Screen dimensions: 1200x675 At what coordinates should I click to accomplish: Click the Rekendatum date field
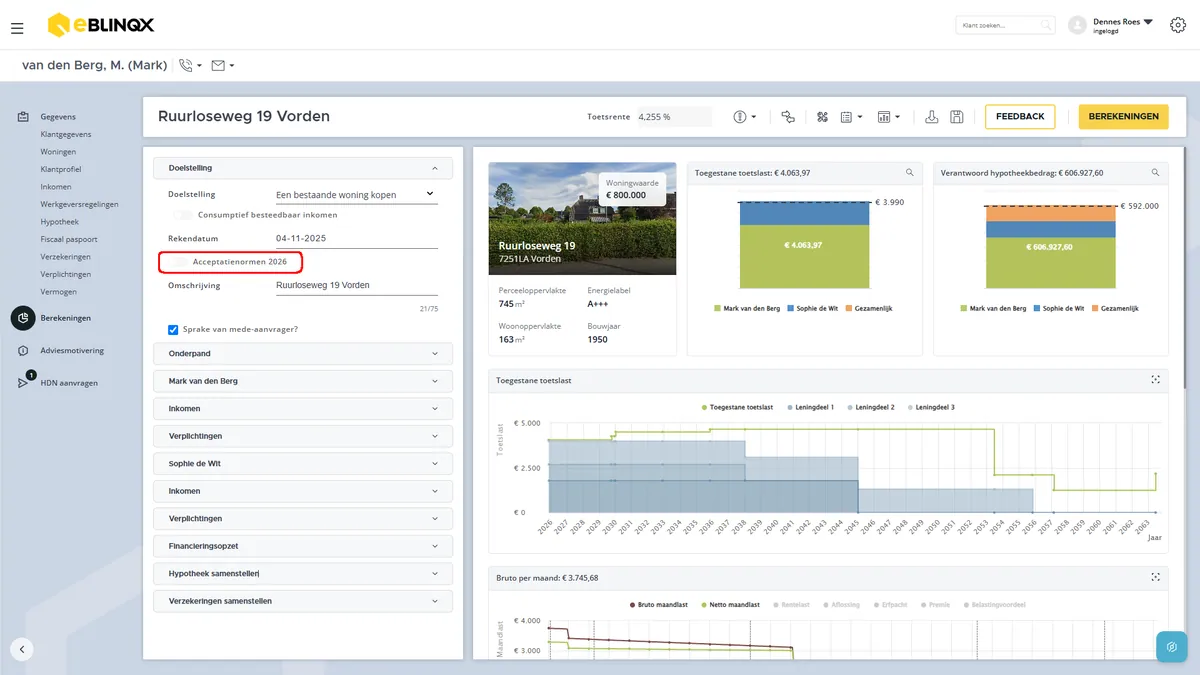357,239
